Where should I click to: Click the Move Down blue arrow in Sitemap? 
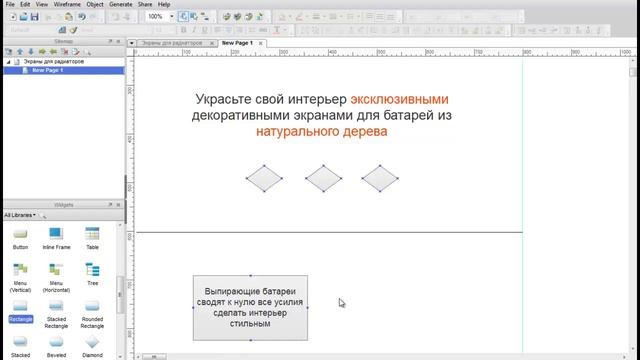(x=31, y=52)
